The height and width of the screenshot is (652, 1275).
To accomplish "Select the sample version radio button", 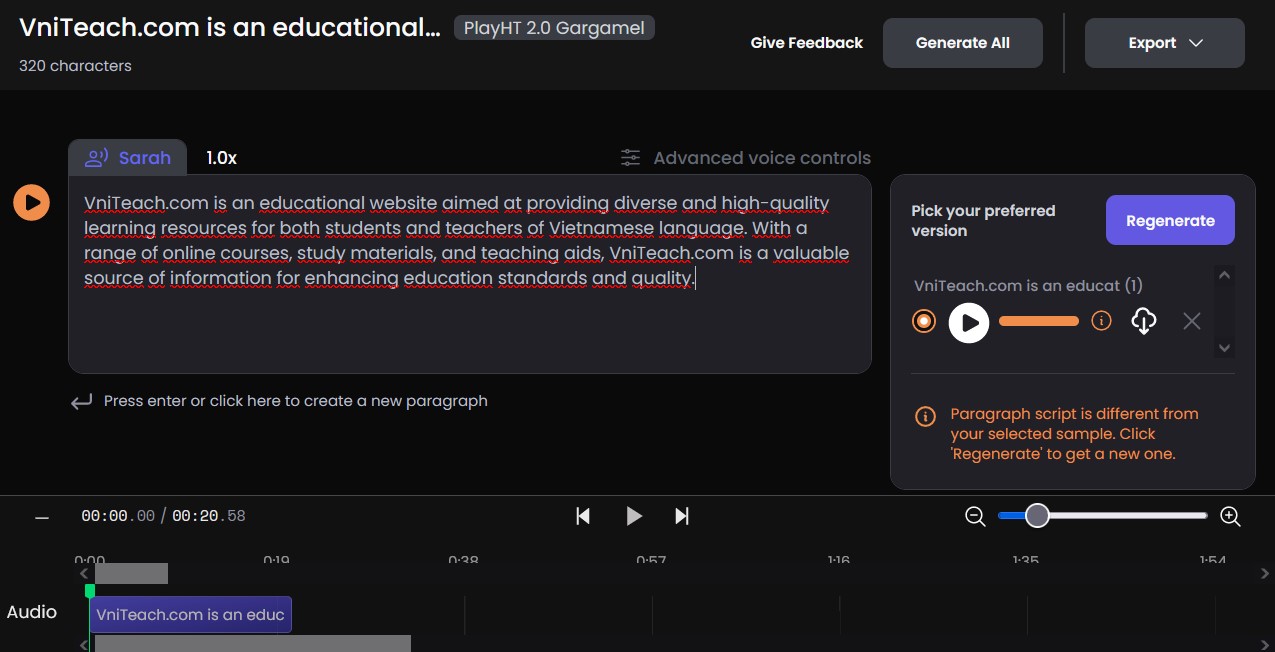I will click(x=924, y=321).
